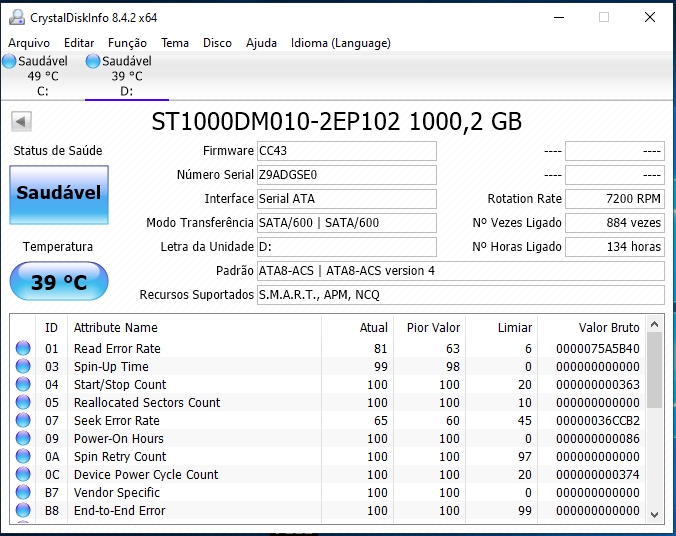Select the End-to-End Error row name
Screen dimensions: 676x536
[119, 511]
